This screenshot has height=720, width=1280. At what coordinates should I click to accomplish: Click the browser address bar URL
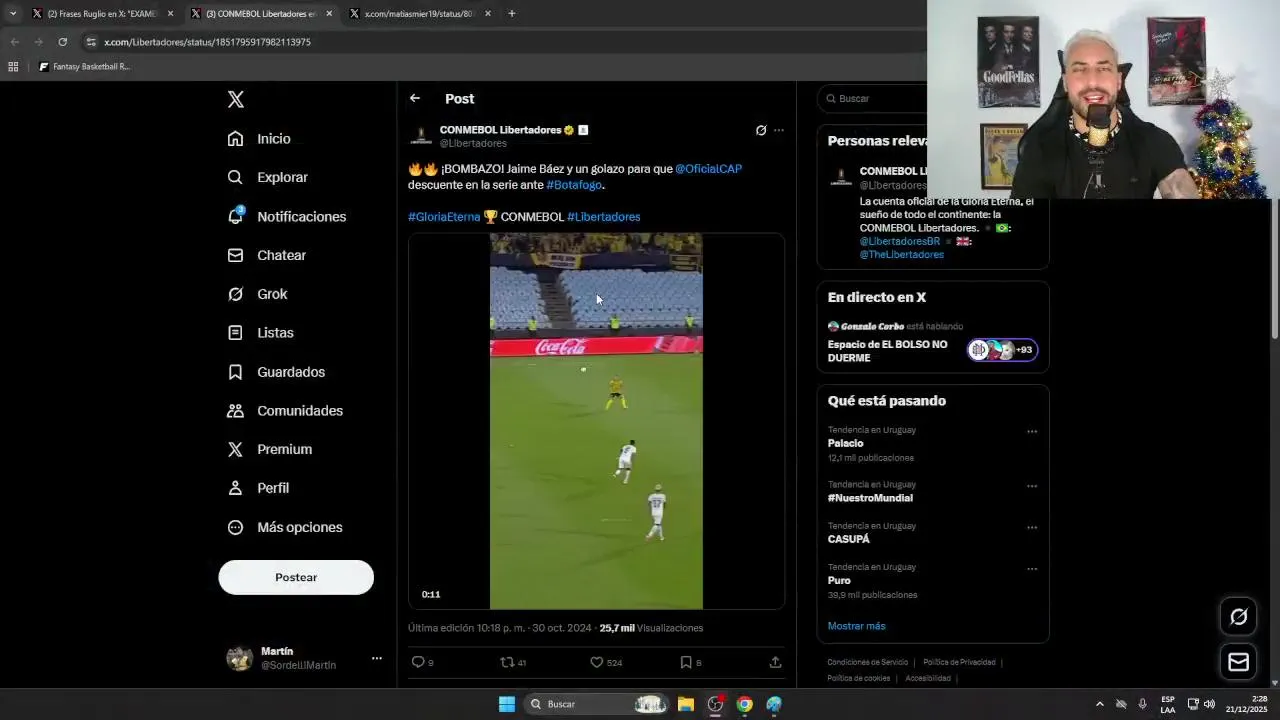[x=207, y=42]
